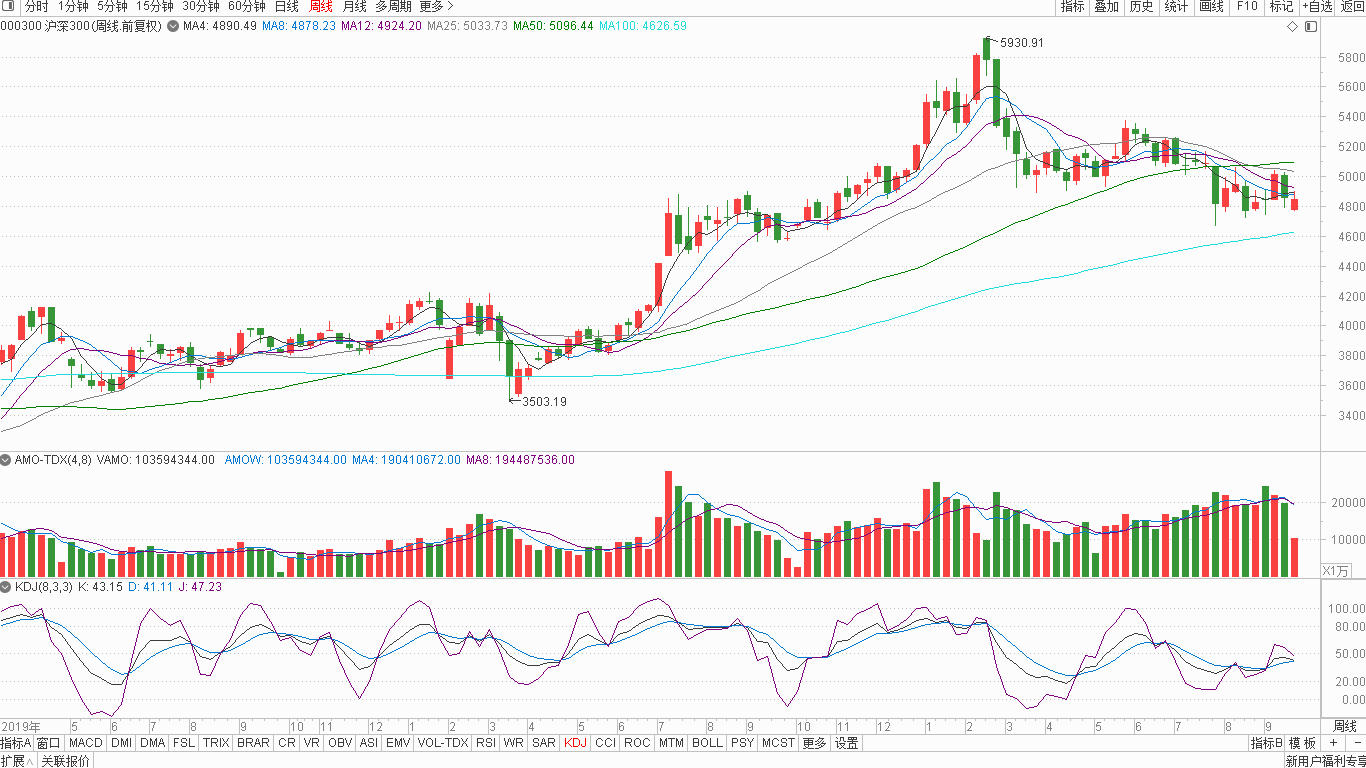This screenshot has width=1366, height=768.
Task: Select the 1分钟 timeframe
Action: pyautogui.click(x=73, y=6)
